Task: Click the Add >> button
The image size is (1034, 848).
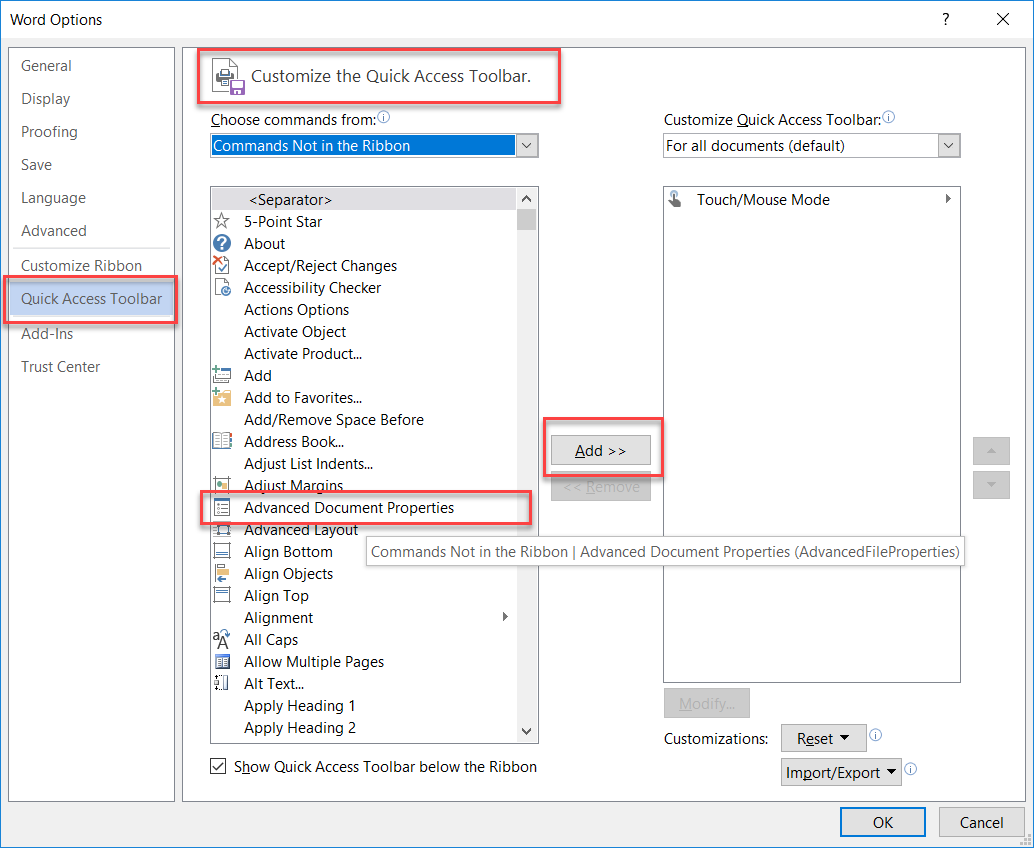Action: [601, 450]
